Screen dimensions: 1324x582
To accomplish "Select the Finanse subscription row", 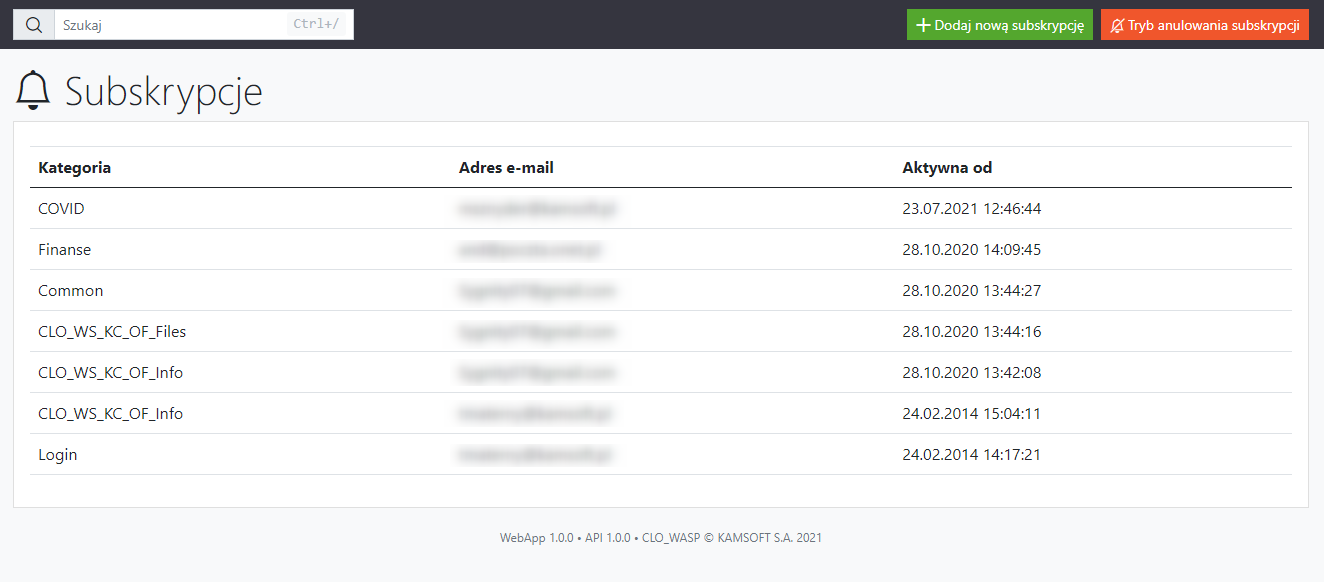I will tap(64, 250).
